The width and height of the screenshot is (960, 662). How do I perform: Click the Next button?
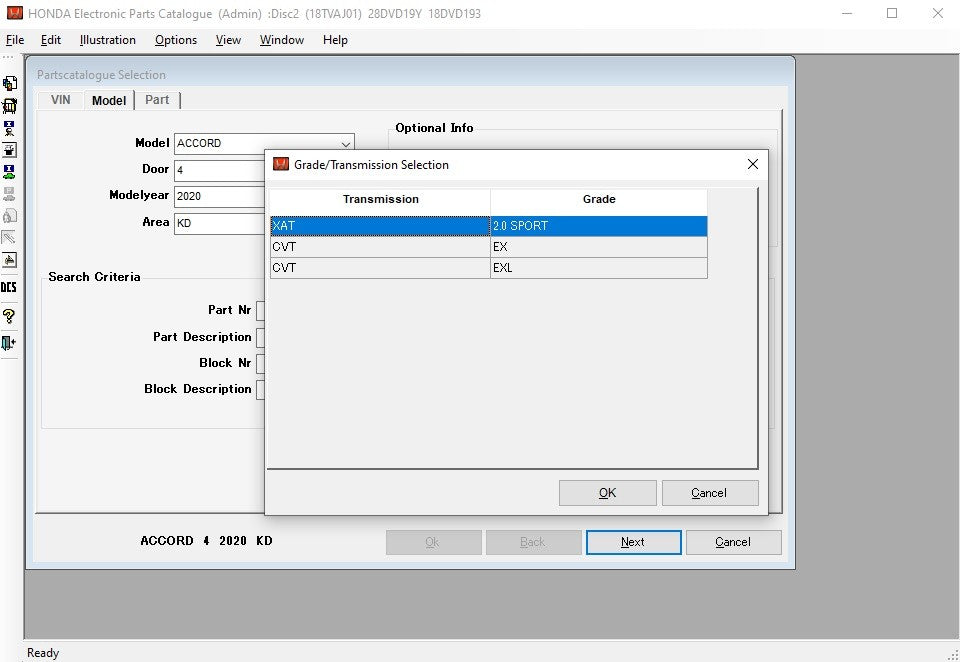pyautogui.click(x=633, y=542)
